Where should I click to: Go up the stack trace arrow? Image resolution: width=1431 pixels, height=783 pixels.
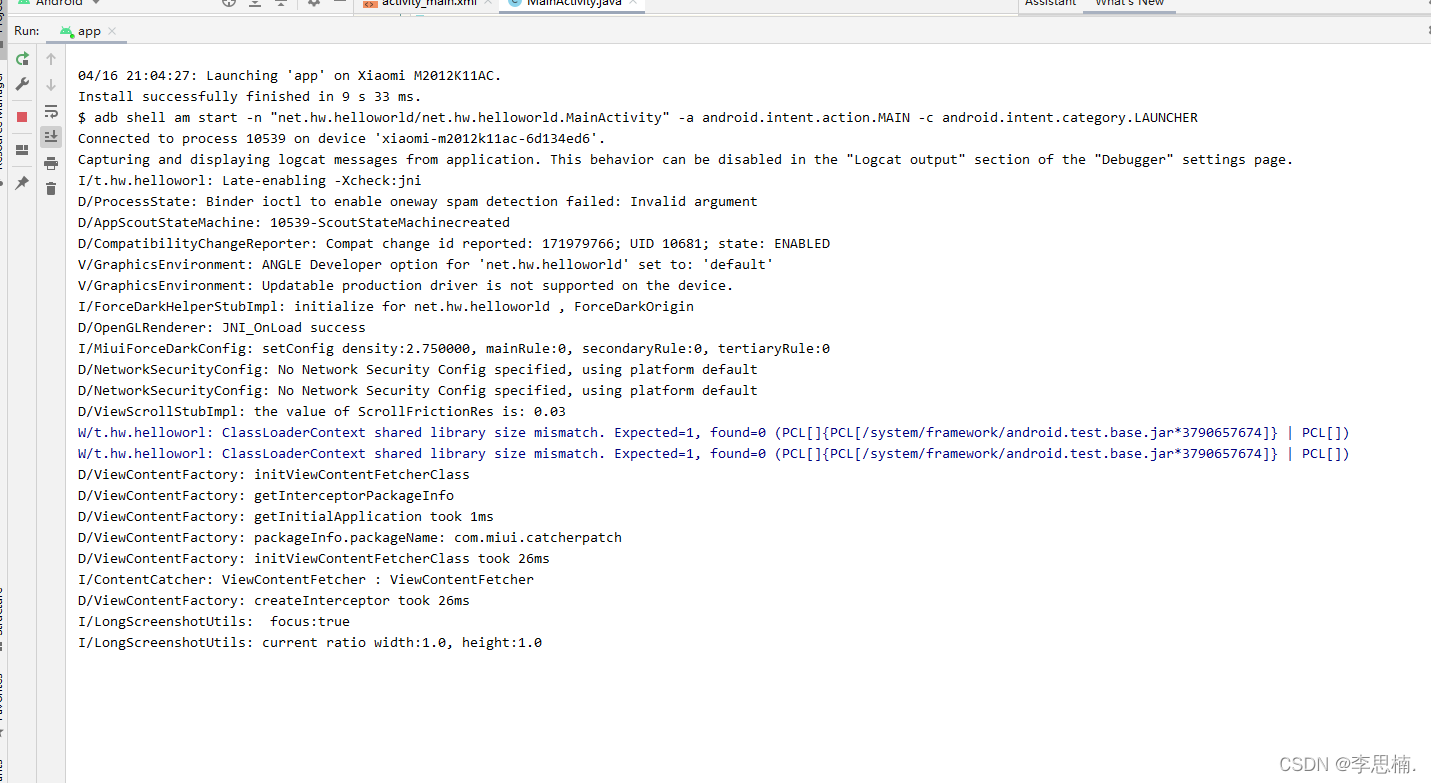(51, 59)
